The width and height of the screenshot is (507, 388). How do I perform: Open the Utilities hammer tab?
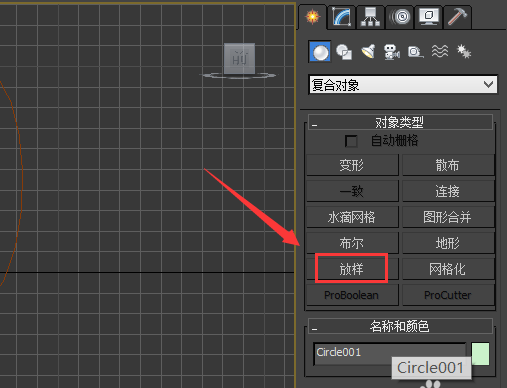(457, 17)
